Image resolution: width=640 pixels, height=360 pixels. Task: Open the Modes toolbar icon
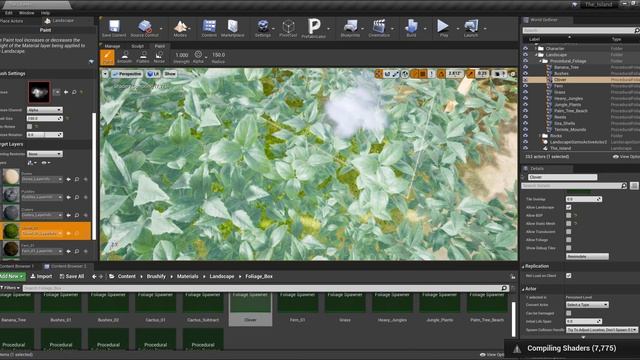coord(180,27)
